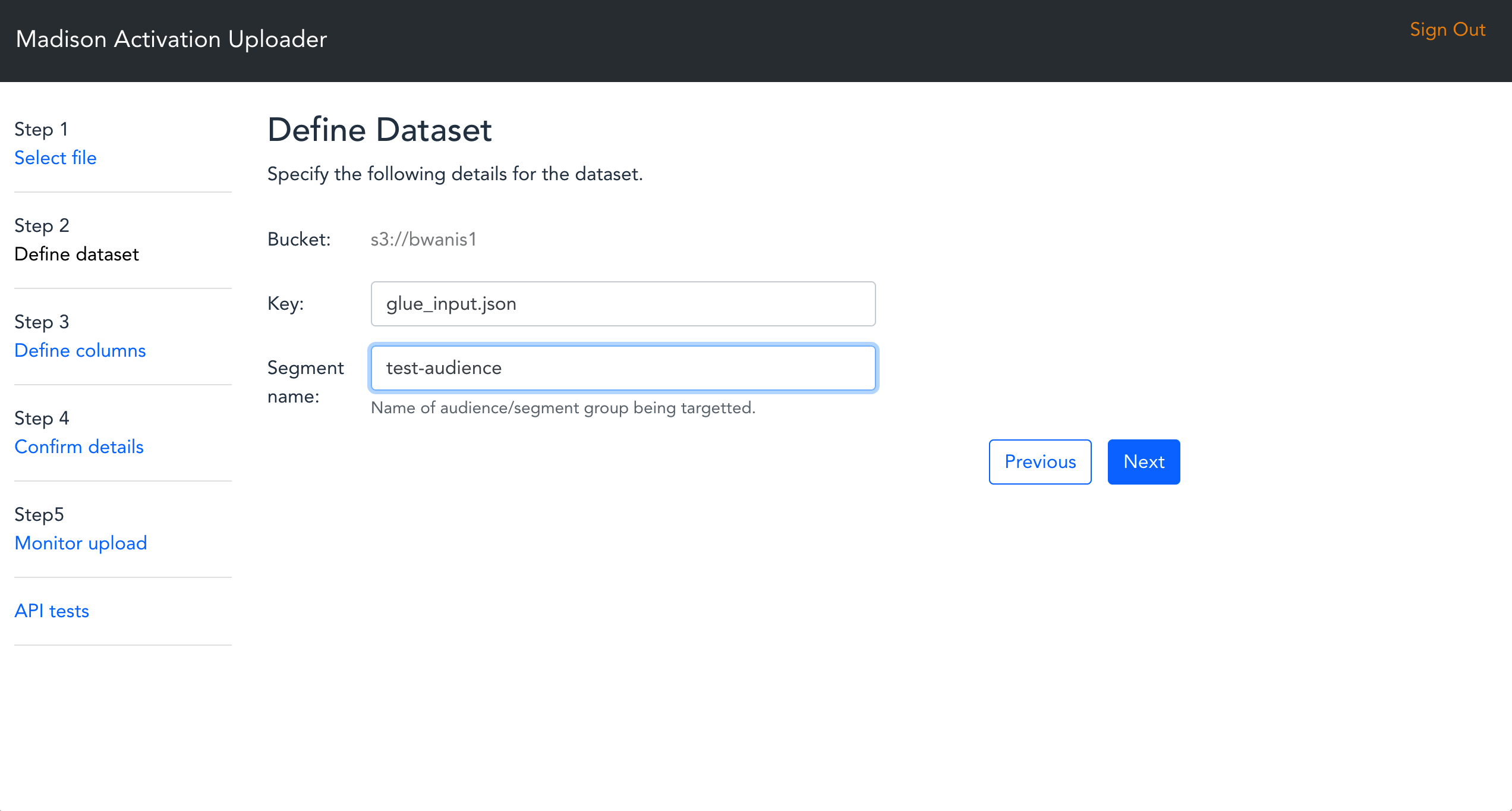The image size is (1512, 811).
Task: Click the Define Dataset heading
Action: point(379,130)
